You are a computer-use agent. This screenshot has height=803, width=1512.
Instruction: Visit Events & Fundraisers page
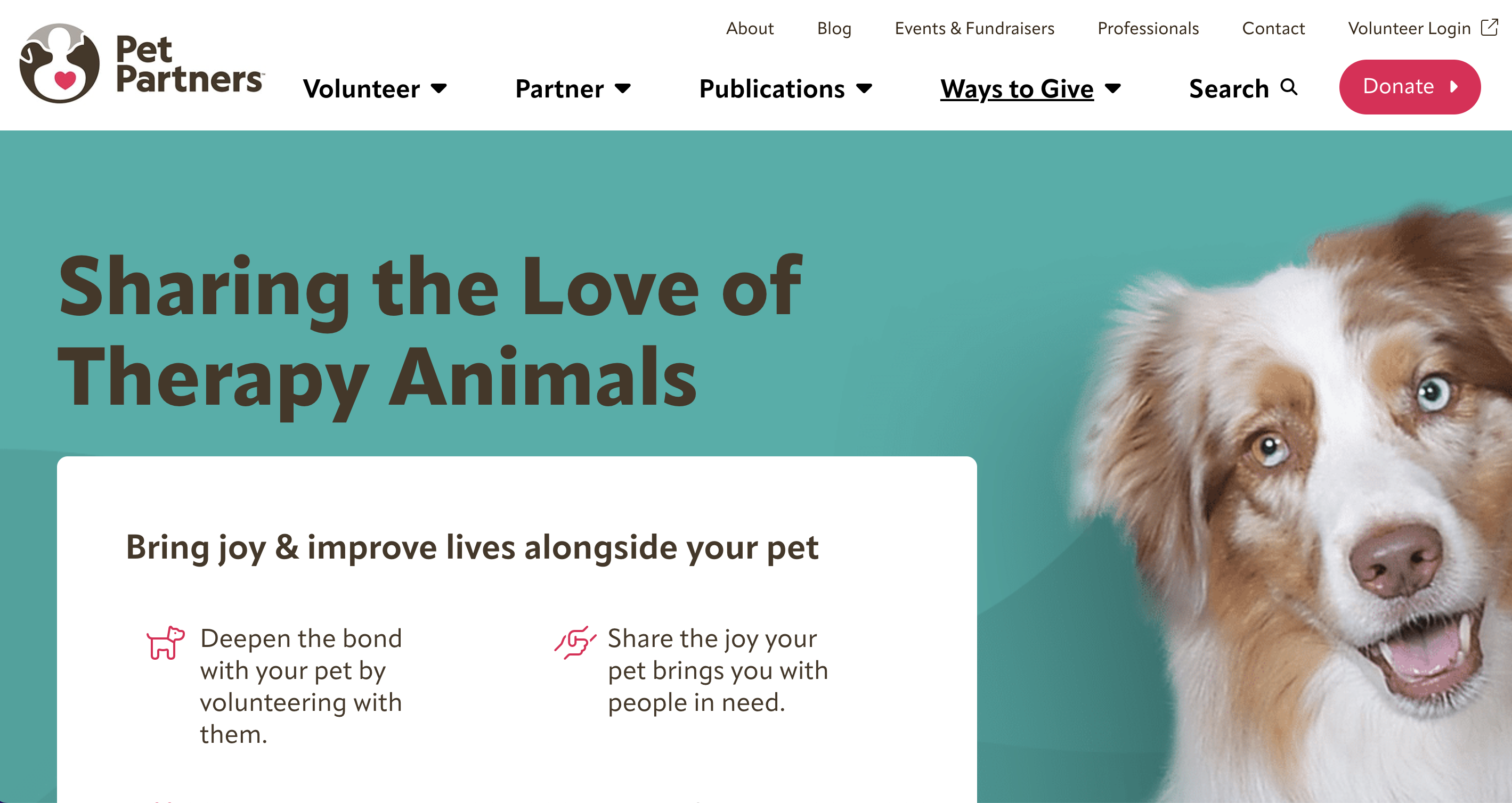[x=974, y=28]
